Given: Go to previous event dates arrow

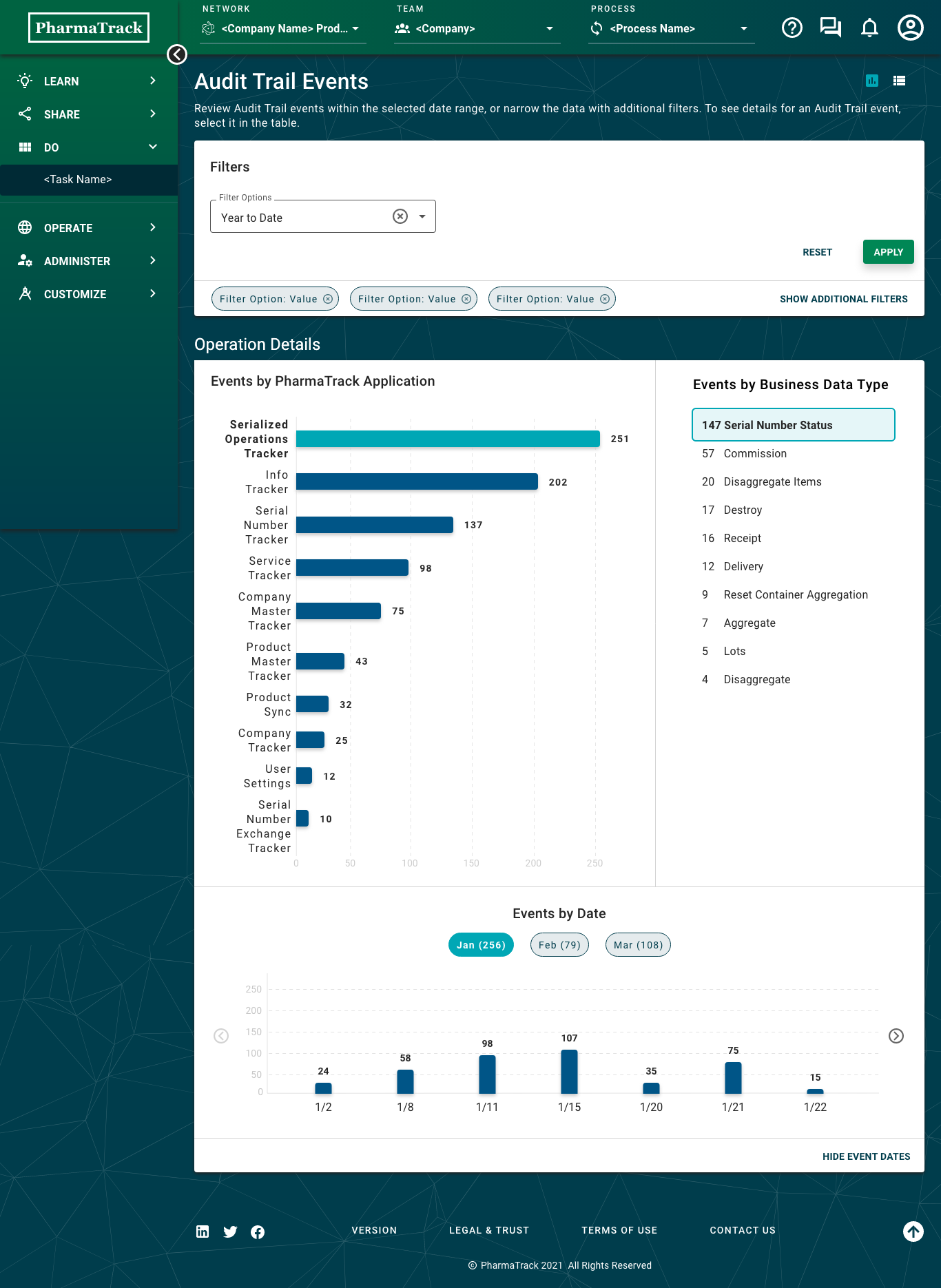Looking at the screenshot, I should 221,1036.
